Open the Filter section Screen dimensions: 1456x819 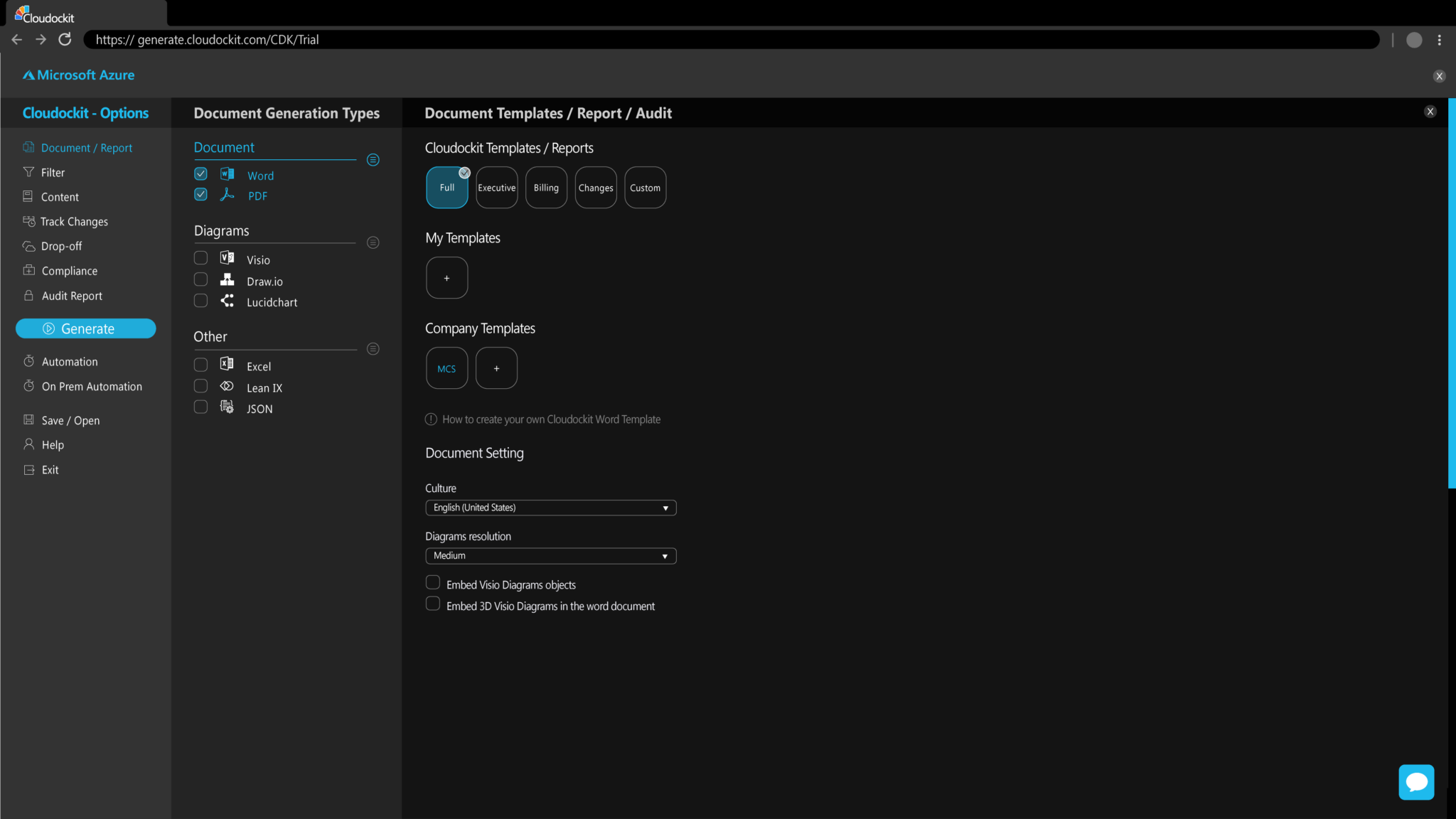click(52, 172)
